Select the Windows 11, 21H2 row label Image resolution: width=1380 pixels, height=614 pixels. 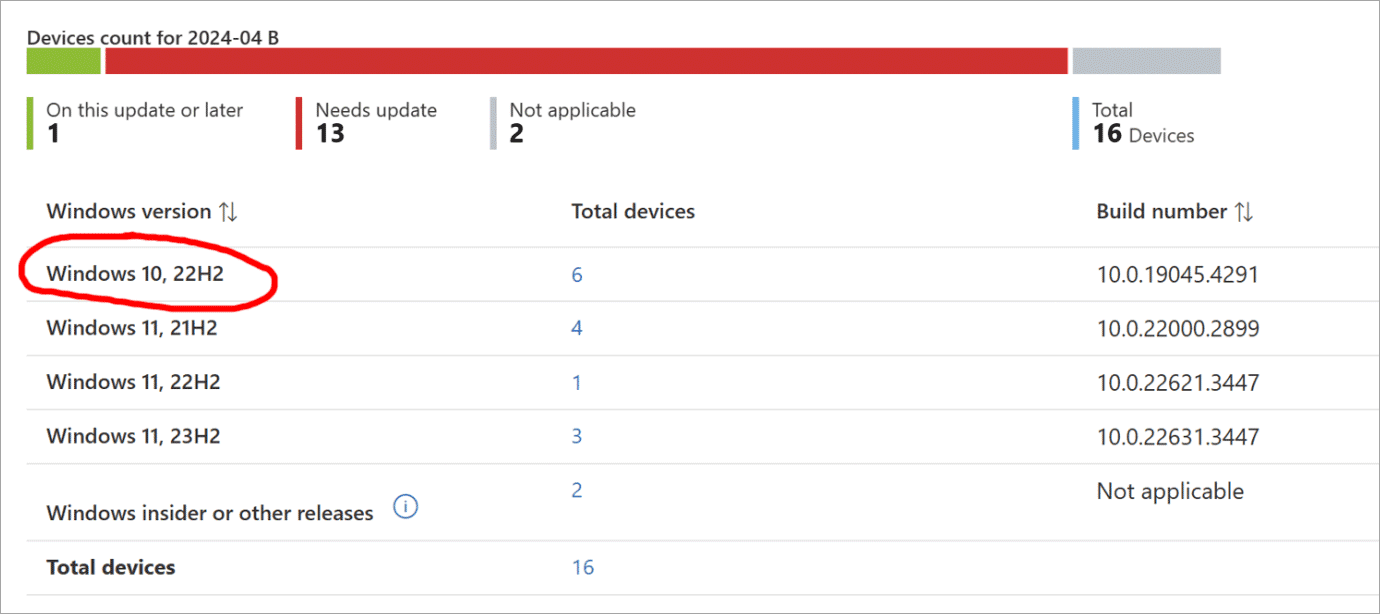(132, 328)
